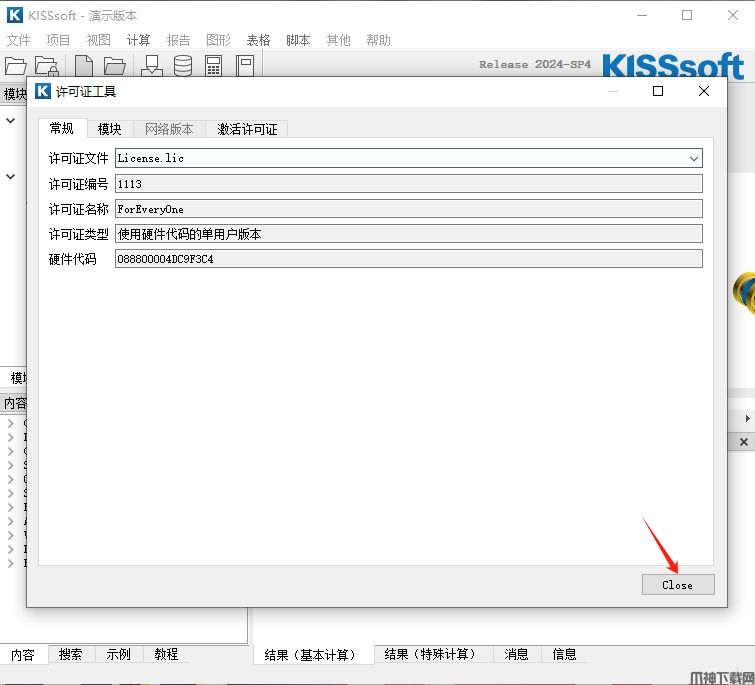The width and height of the screenshot is (755, 685).
Task: Switch to 教程 tab at bottom
Action: pyautogui.click(x=166, y=654)
